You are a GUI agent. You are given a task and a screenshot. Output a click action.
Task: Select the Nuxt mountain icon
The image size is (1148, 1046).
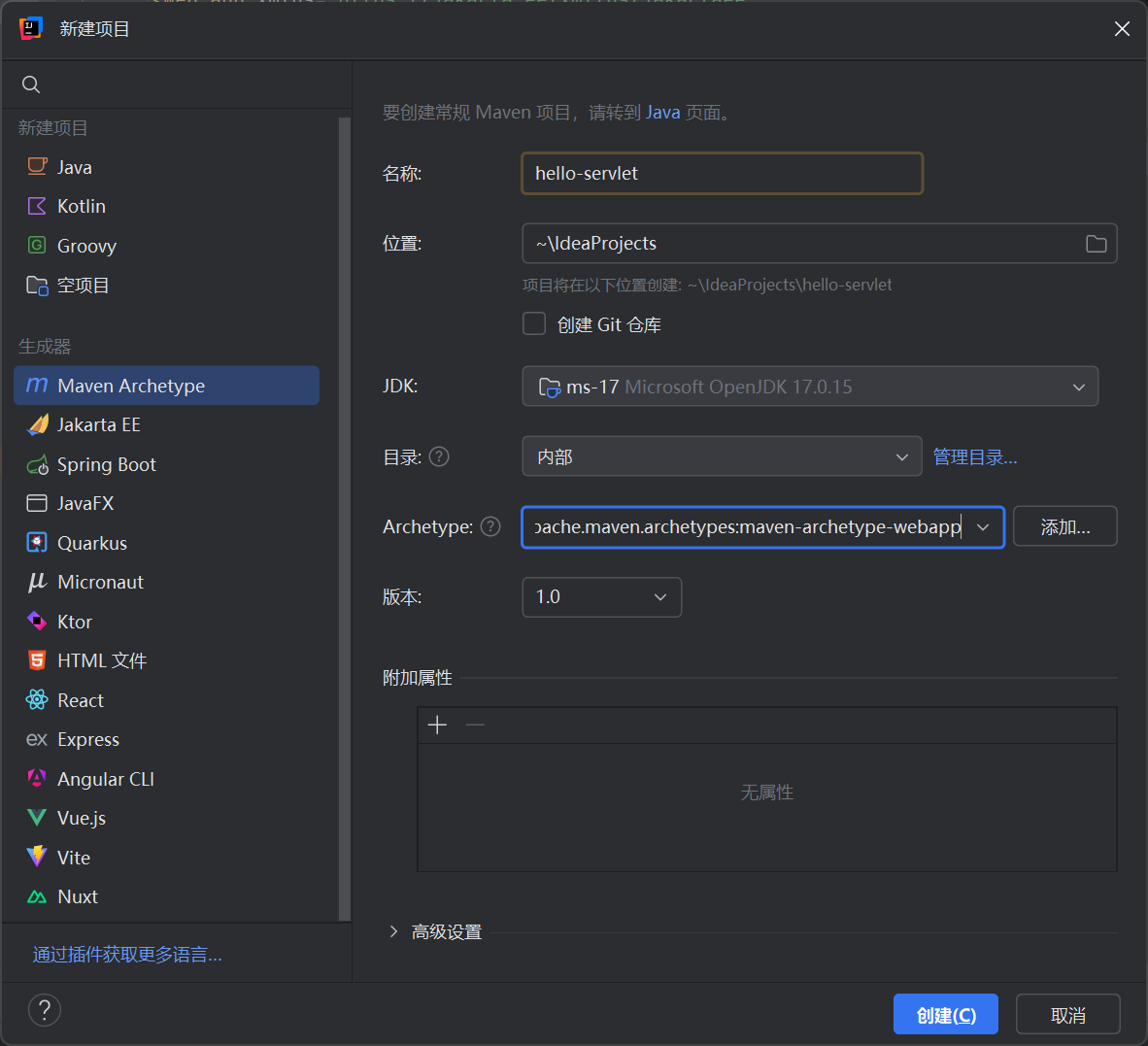37,896
